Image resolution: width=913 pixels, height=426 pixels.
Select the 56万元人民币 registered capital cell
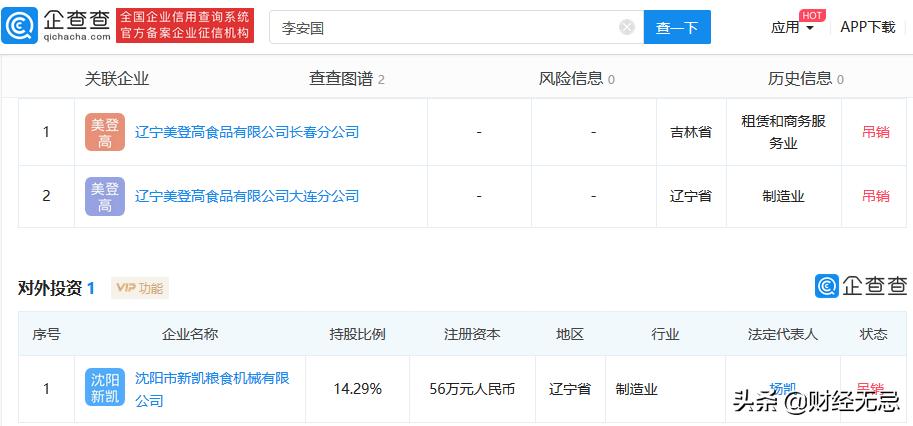point(472,389)
